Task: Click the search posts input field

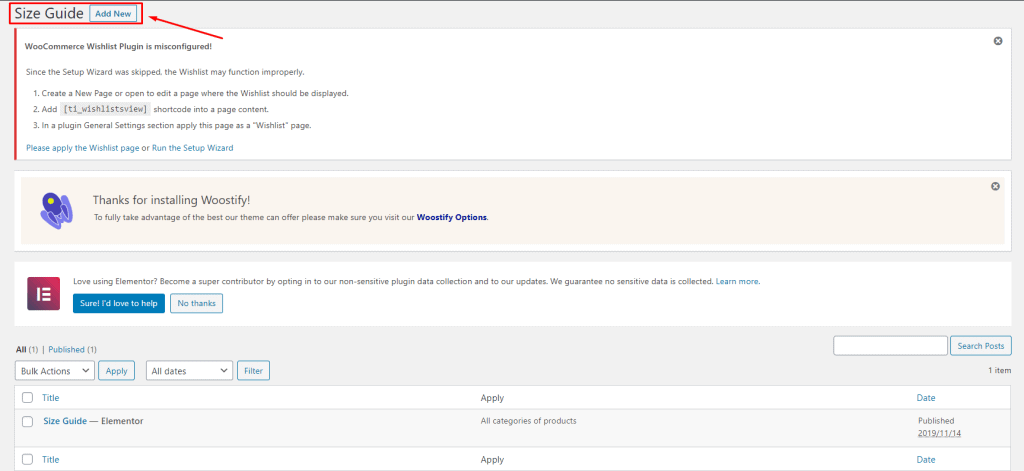Action: coord(890,346)
